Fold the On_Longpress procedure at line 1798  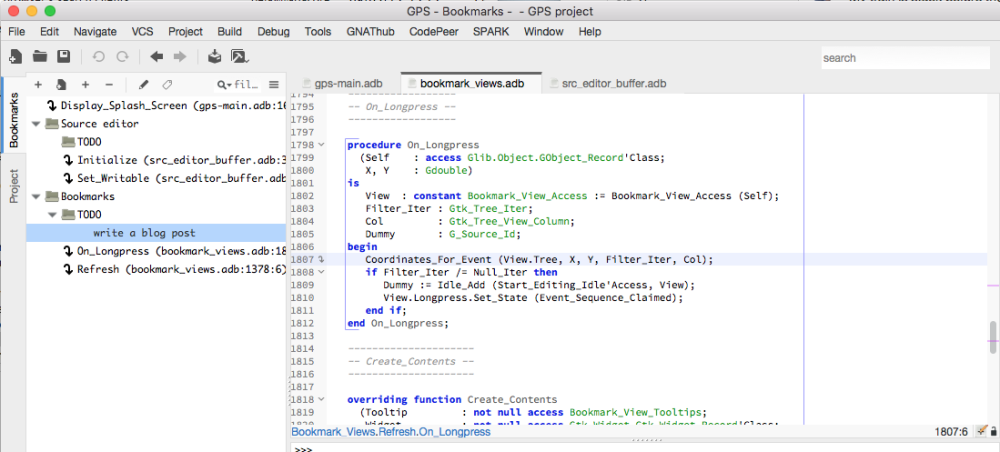point(321,144)
